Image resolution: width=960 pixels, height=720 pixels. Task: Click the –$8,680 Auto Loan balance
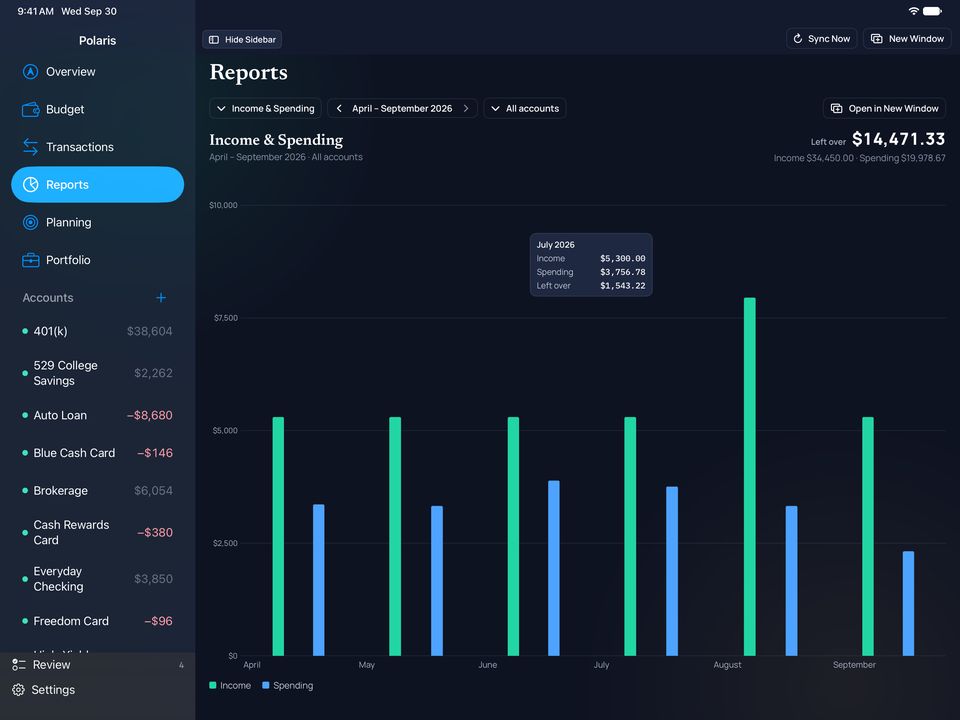149,415
